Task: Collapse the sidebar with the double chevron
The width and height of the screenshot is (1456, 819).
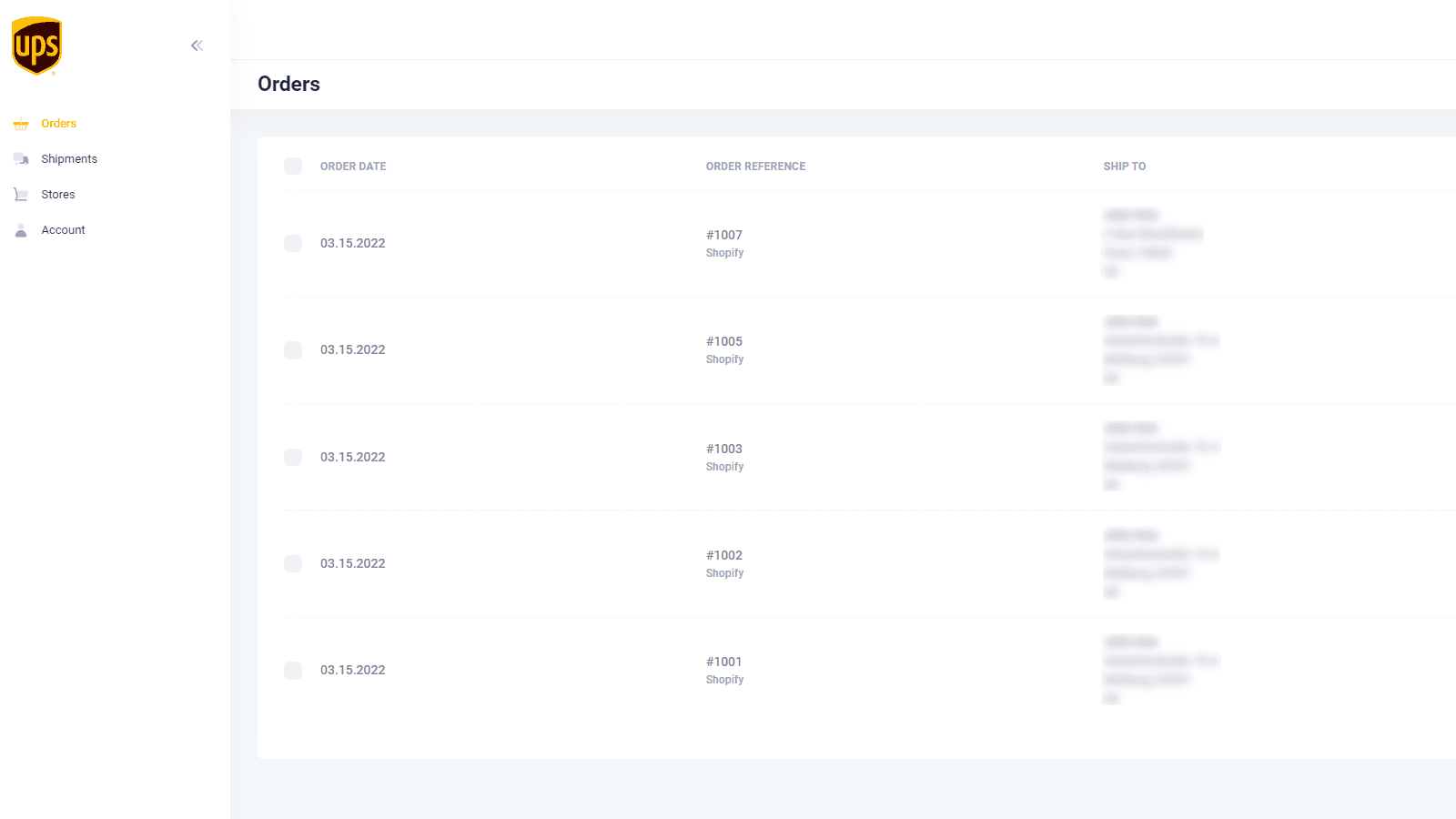Action: pos(197,45)
